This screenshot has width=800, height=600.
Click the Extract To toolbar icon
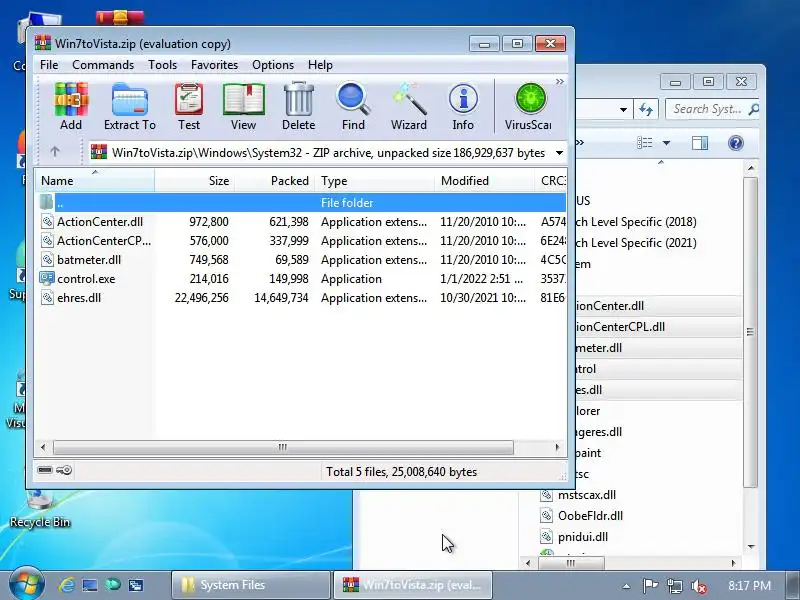pos(130,107)
